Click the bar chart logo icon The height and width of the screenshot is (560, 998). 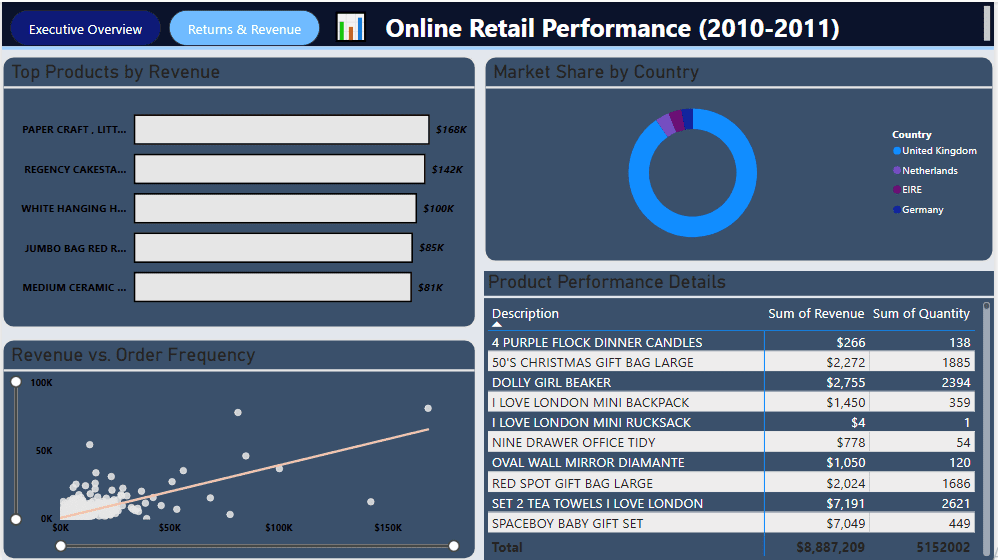351,28
